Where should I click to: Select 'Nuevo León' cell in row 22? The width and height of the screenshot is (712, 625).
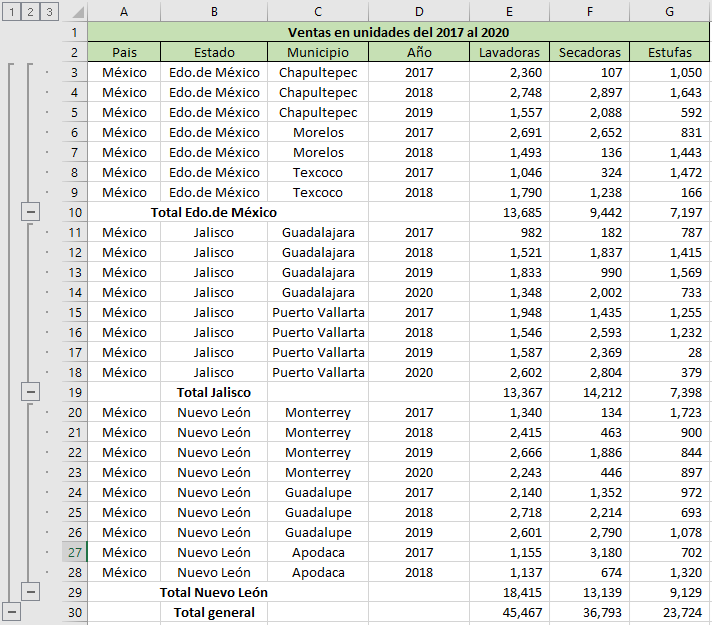[x=214, y=452]
